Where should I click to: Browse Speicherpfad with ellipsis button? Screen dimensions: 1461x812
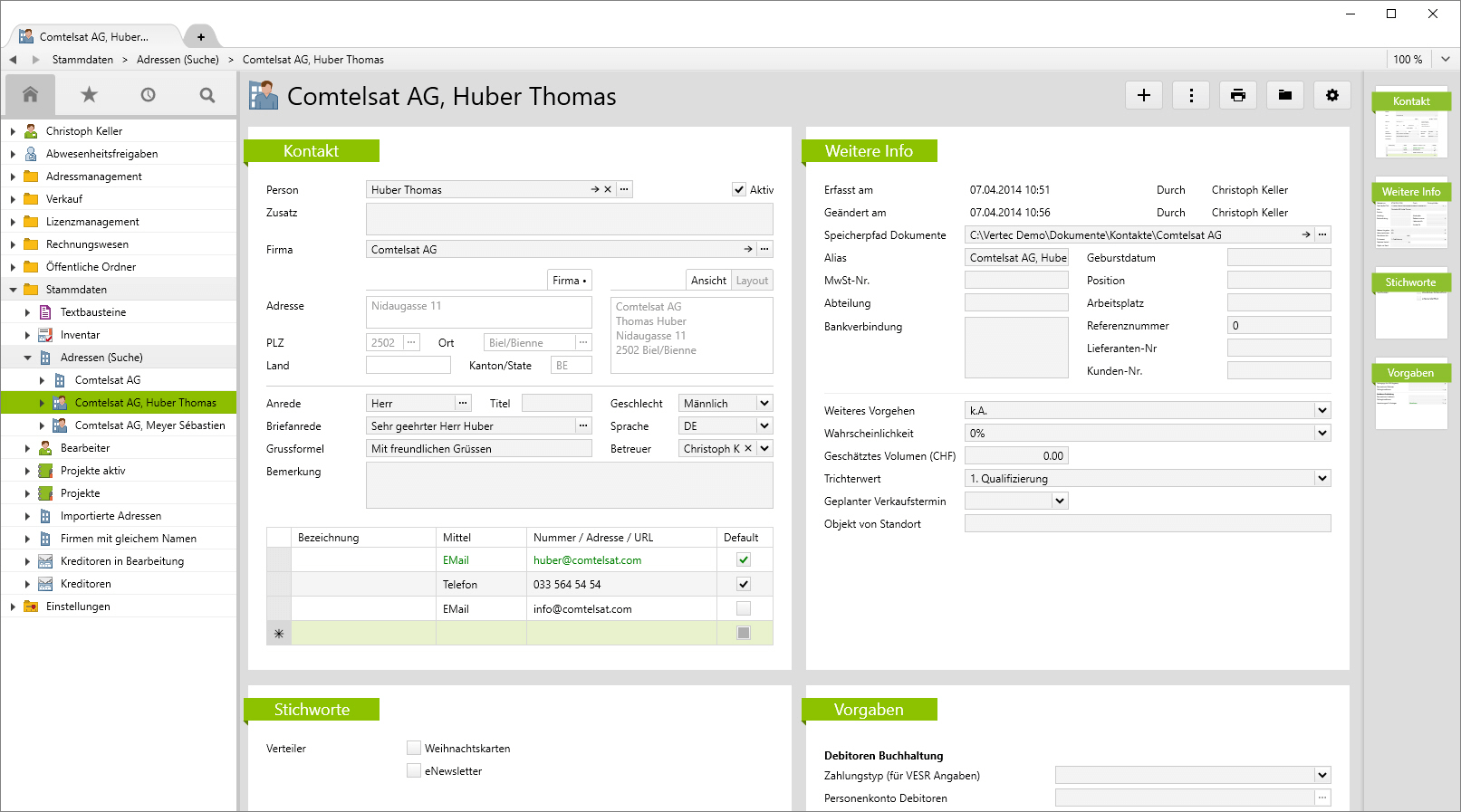pyautogui.click(x=1322, y=234)
